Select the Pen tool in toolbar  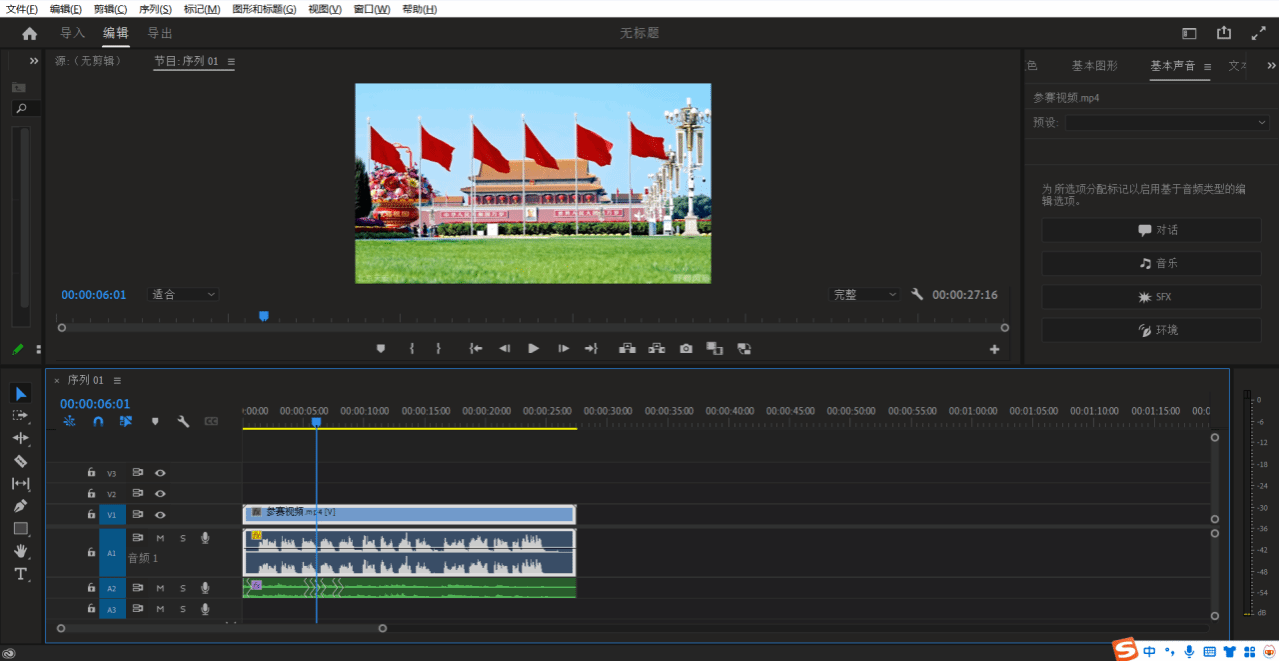pyautogui.click(x=20, y=506)
